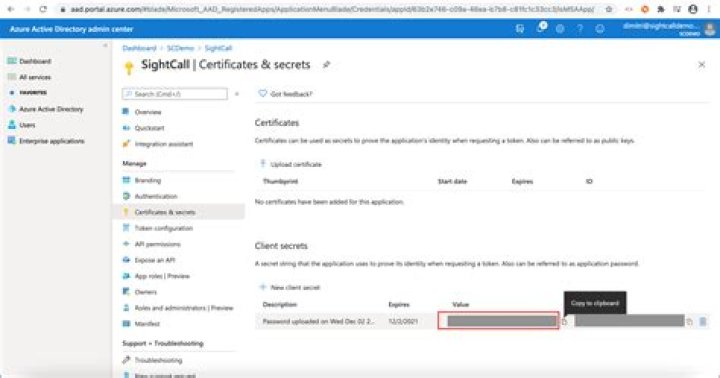
Task: Open the Chrome profile avatar
Action: click(x=693, y=9)
